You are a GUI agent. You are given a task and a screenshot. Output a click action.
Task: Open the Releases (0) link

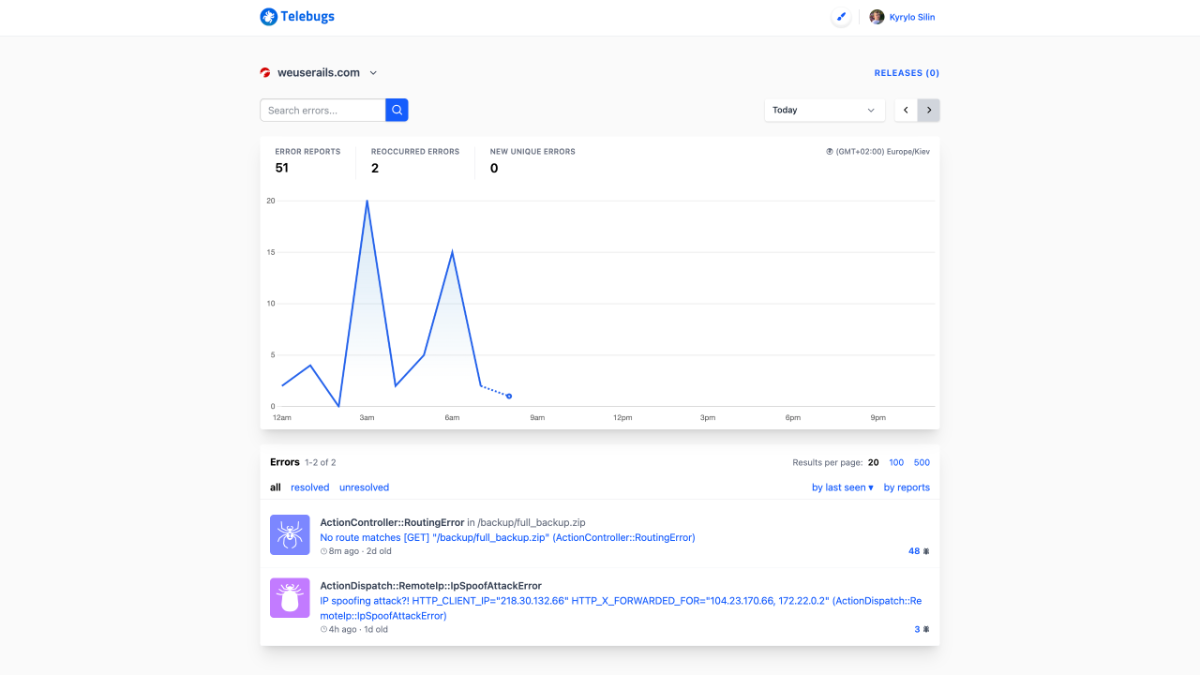tap(906, 73)
